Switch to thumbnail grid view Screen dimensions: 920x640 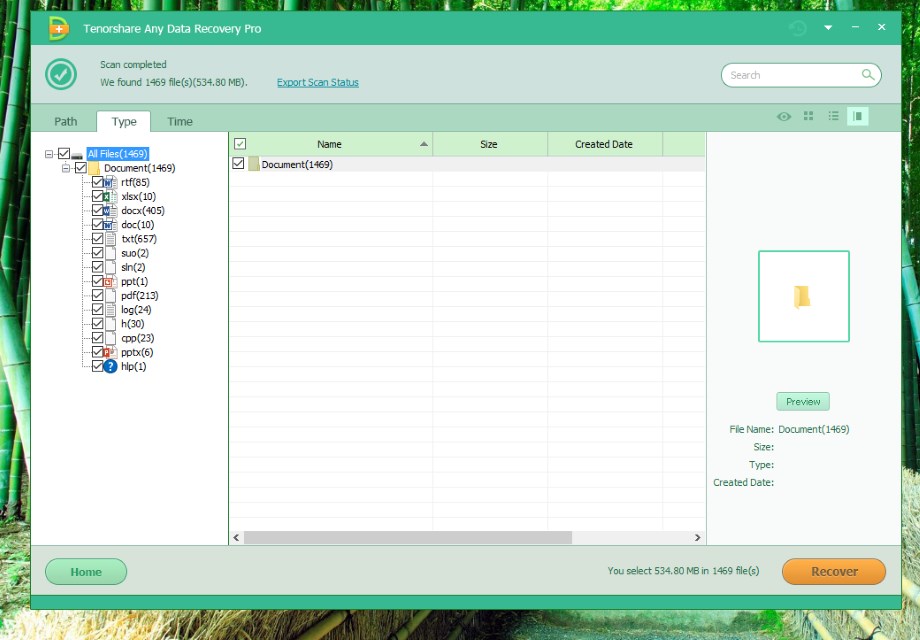point(809,117)
